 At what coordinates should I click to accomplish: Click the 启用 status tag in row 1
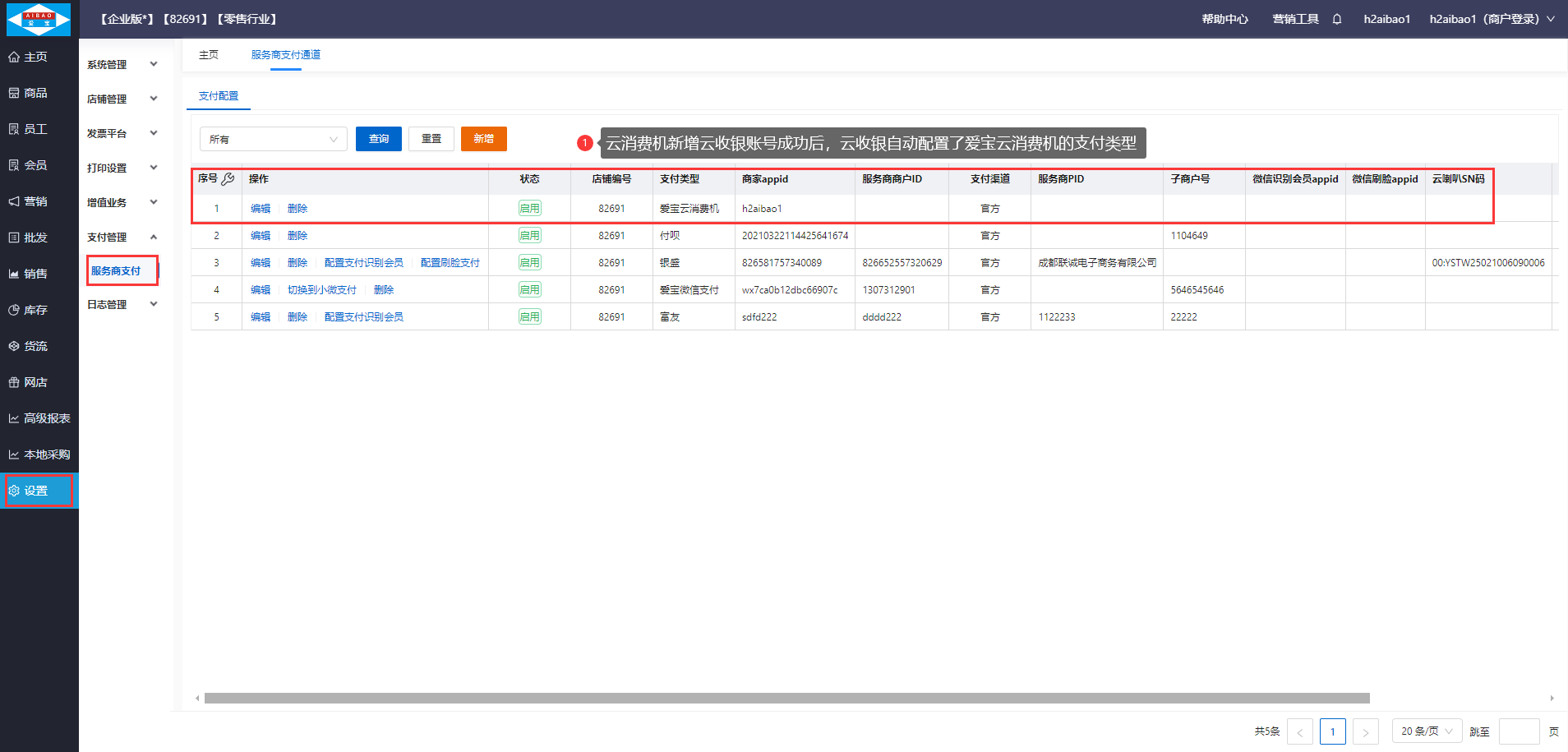point(529,209)
